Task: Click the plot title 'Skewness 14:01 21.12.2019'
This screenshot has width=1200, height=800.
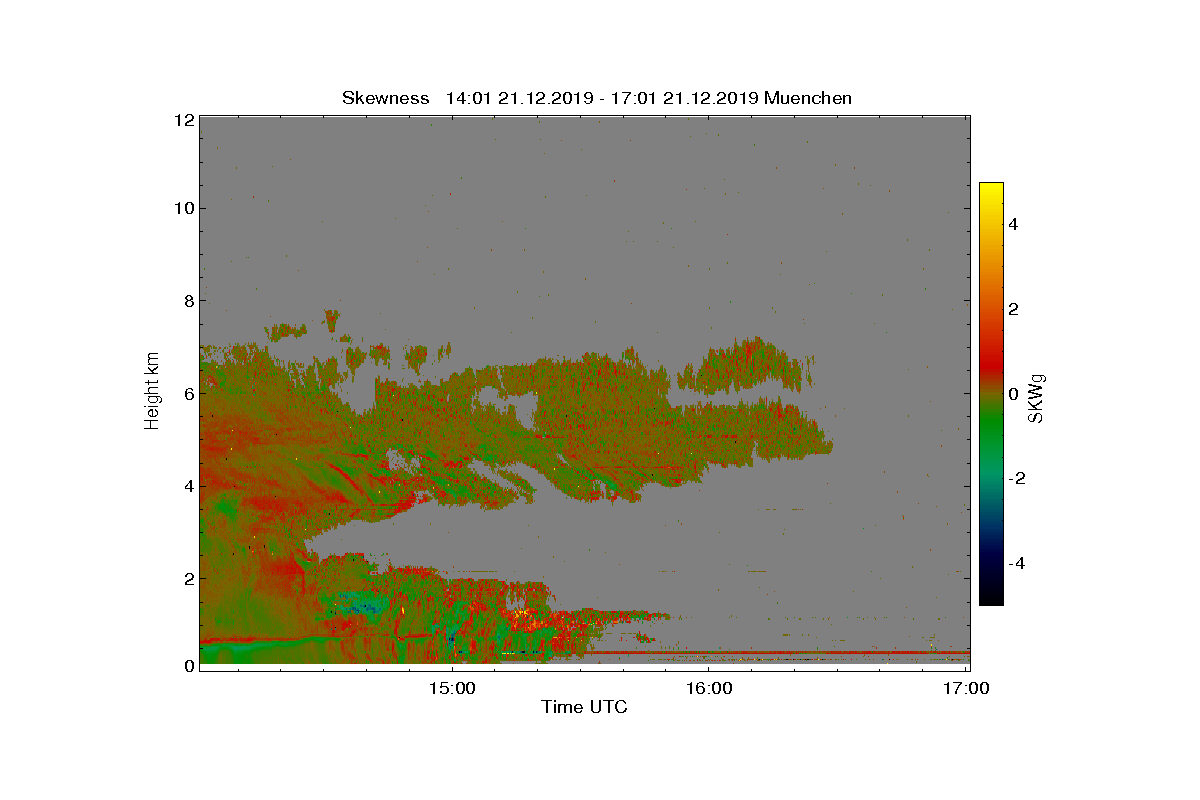Action: (x=597, y=98)
